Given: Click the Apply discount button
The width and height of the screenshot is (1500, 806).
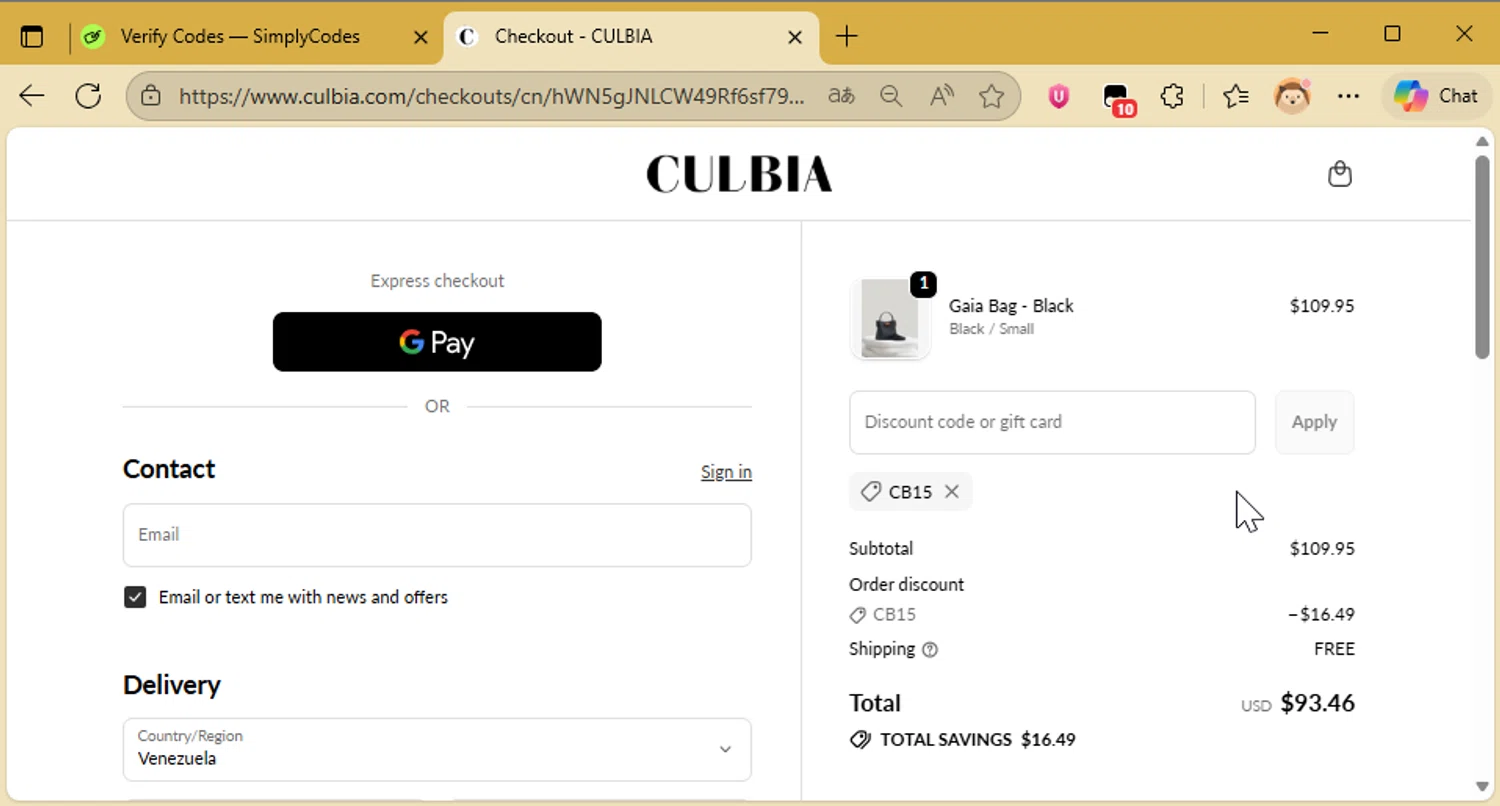Looking at the screenshot, I should (x=1314, y=422).
